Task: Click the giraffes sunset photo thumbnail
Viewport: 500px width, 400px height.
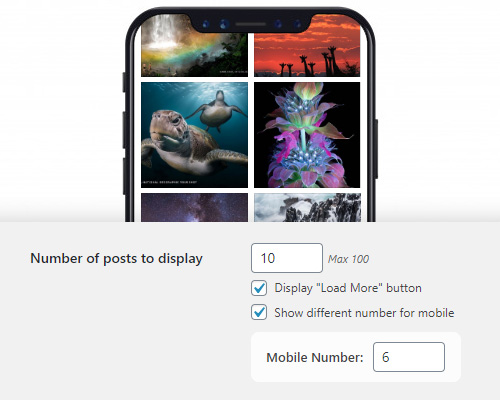Action: point(307,46)
